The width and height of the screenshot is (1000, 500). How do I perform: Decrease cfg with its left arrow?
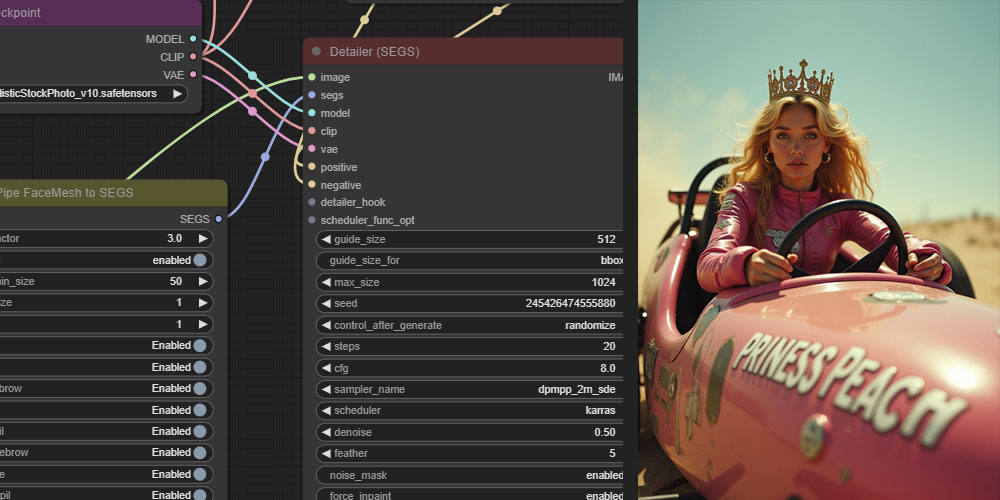pos(326,368)
